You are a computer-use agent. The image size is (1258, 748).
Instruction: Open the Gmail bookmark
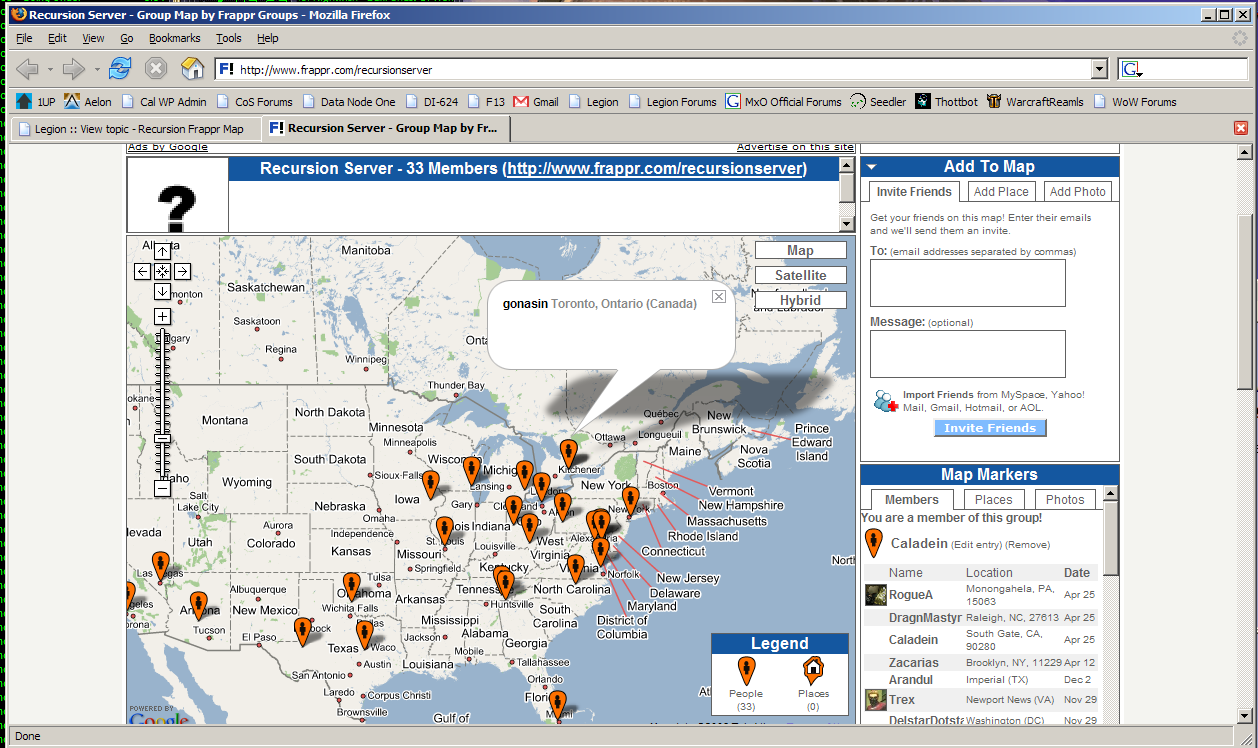(x=536, y=102)
